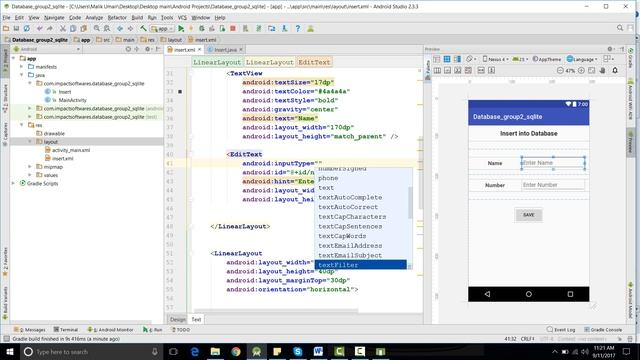The image size is (640, 360).
Task: Click the SAVE button in layout preview
Action: point(529,215)
